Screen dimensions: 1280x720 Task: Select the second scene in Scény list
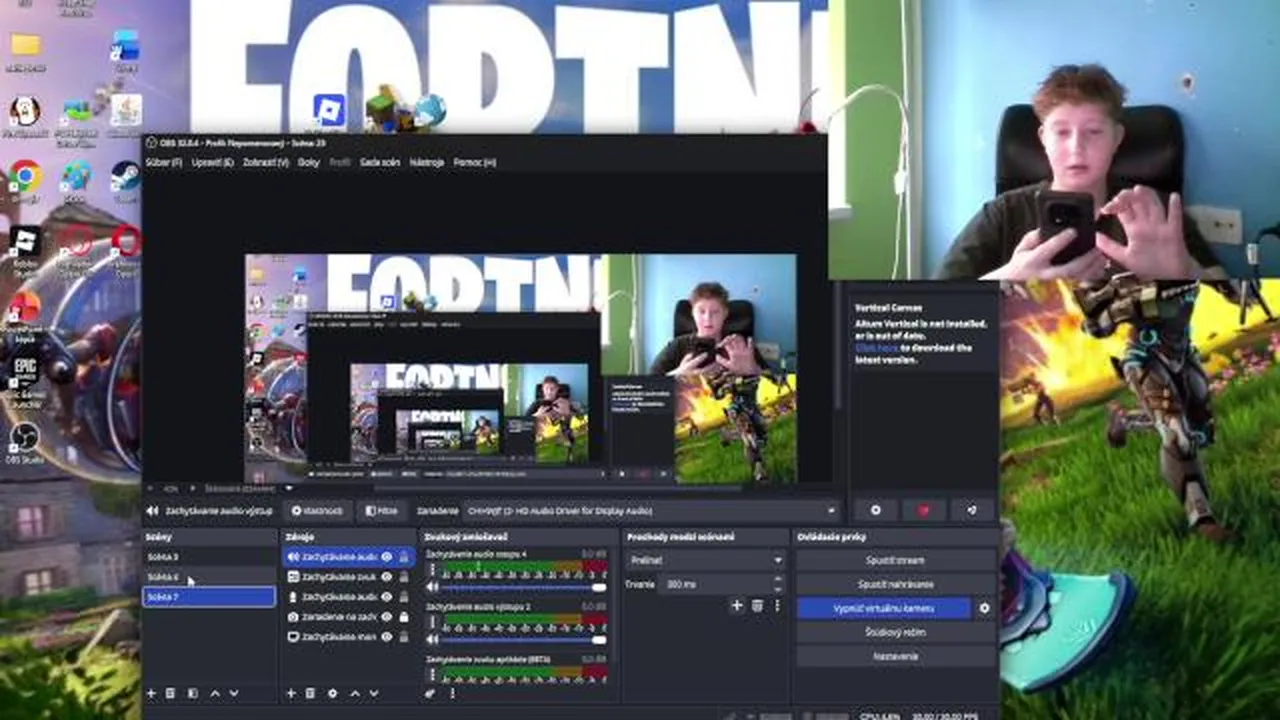208,577
